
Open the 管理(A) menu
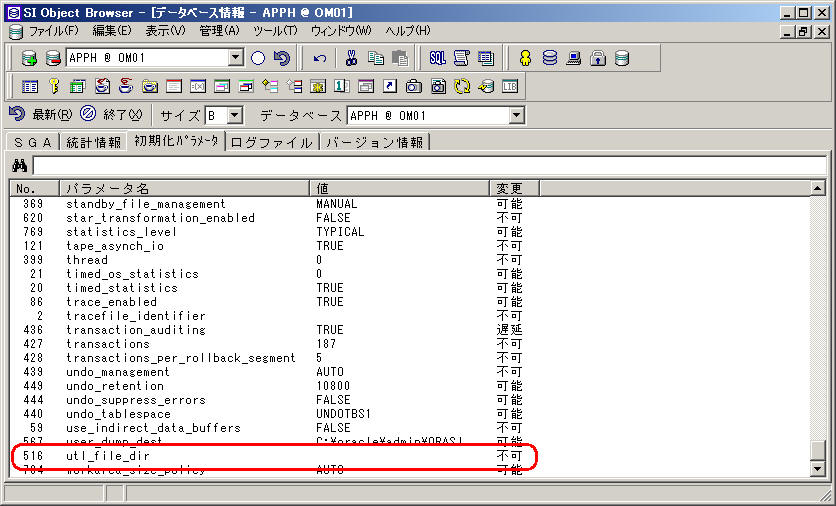coord(219,31)
